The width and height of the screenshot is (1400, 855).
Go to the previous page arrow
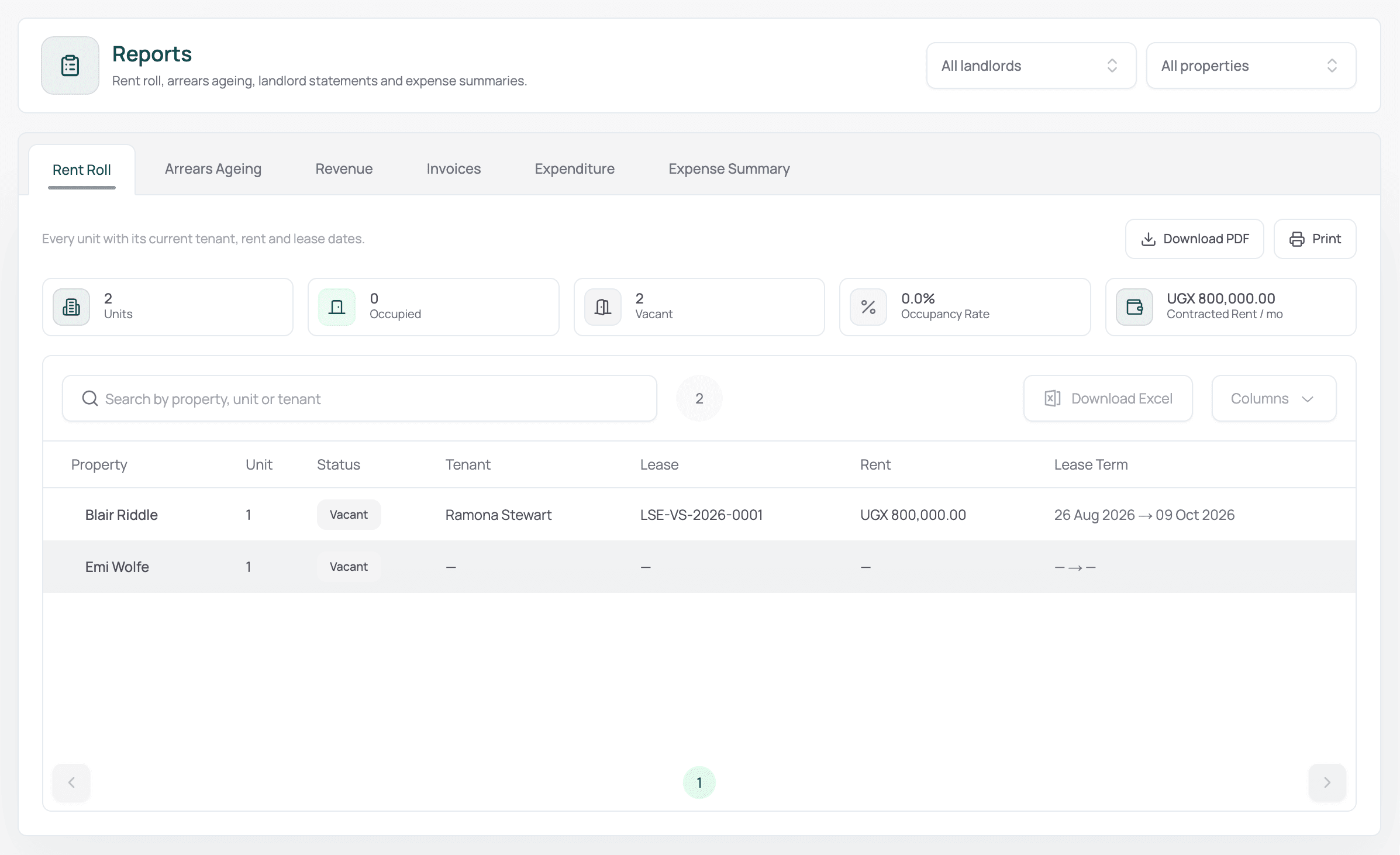(71, 782)
